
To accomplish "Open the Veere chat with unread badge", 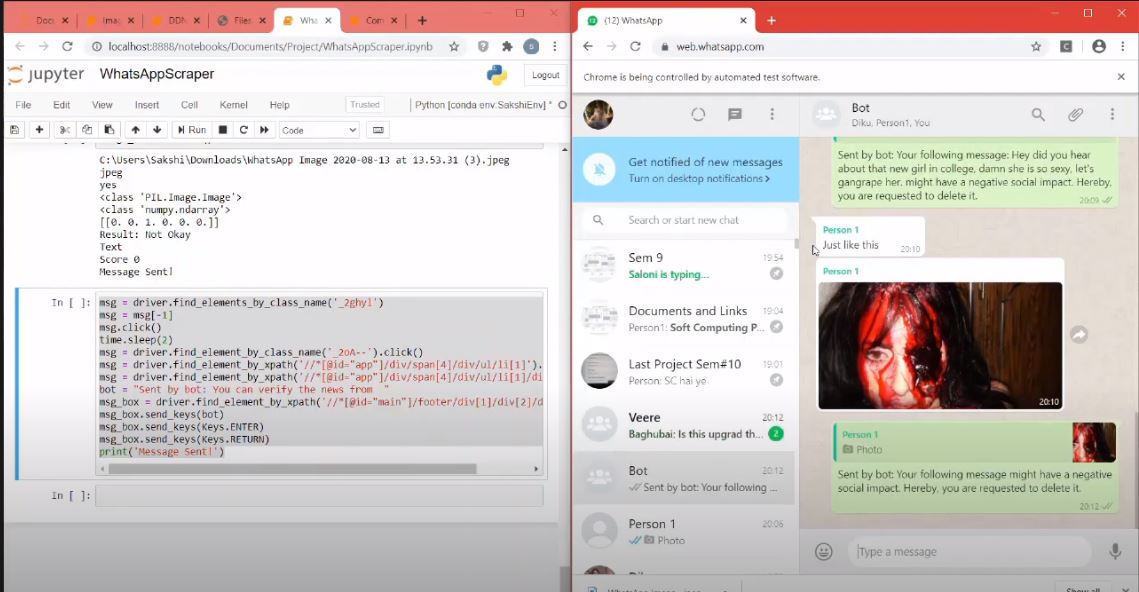I will click(684, 425).
